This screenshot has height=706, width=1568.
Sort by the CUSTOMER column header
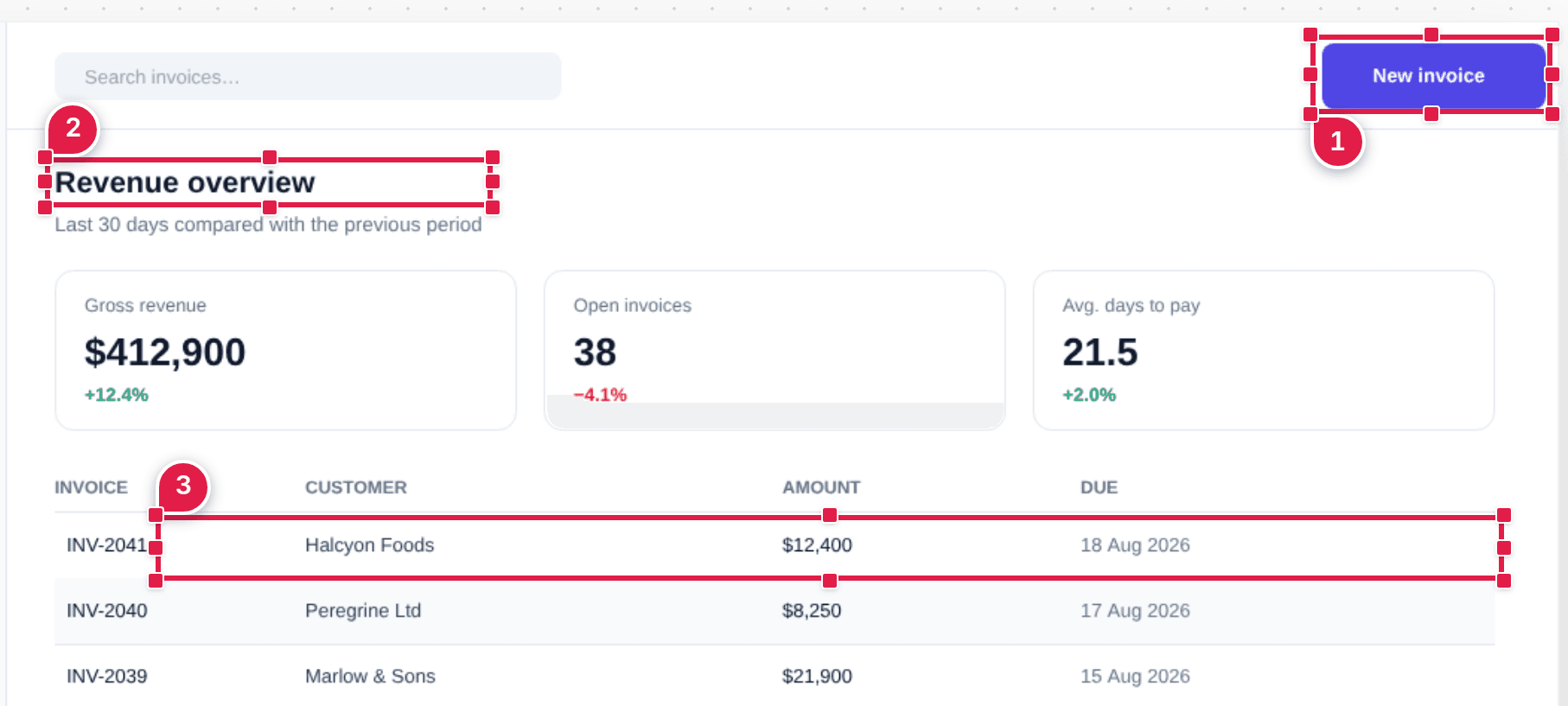click(x=356, y=487)
